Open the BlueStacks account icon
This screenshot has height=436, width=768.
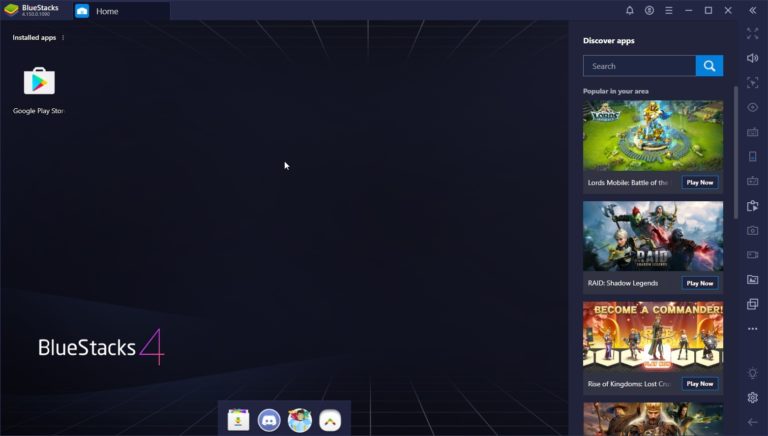[649, 10]
